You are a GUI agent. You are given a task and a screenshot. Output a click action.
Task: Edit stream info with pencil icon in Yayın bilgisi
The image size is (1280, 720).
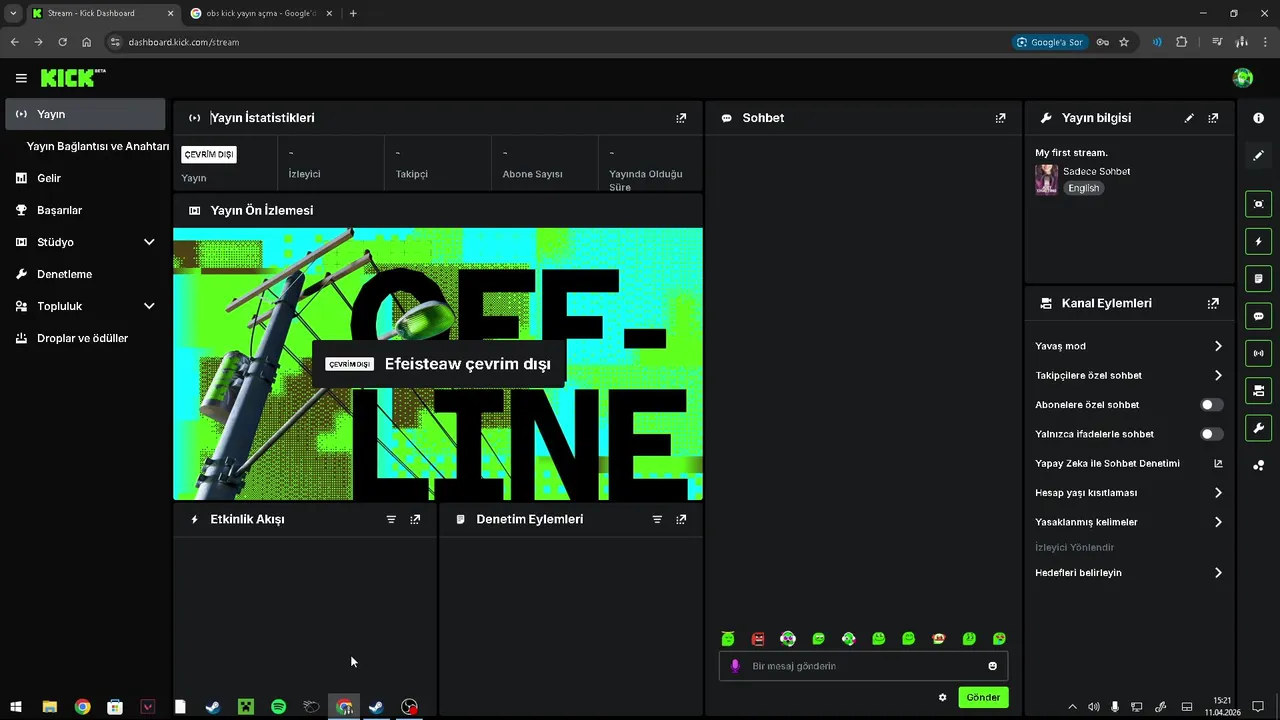click(x=1189, y=118)
